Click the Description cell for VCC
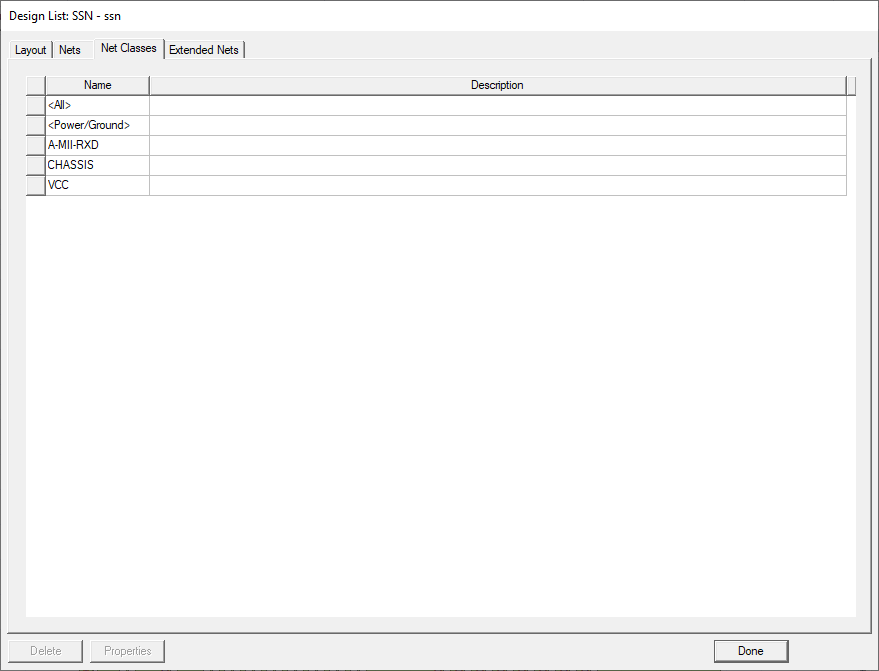 (x=497, y=184)
